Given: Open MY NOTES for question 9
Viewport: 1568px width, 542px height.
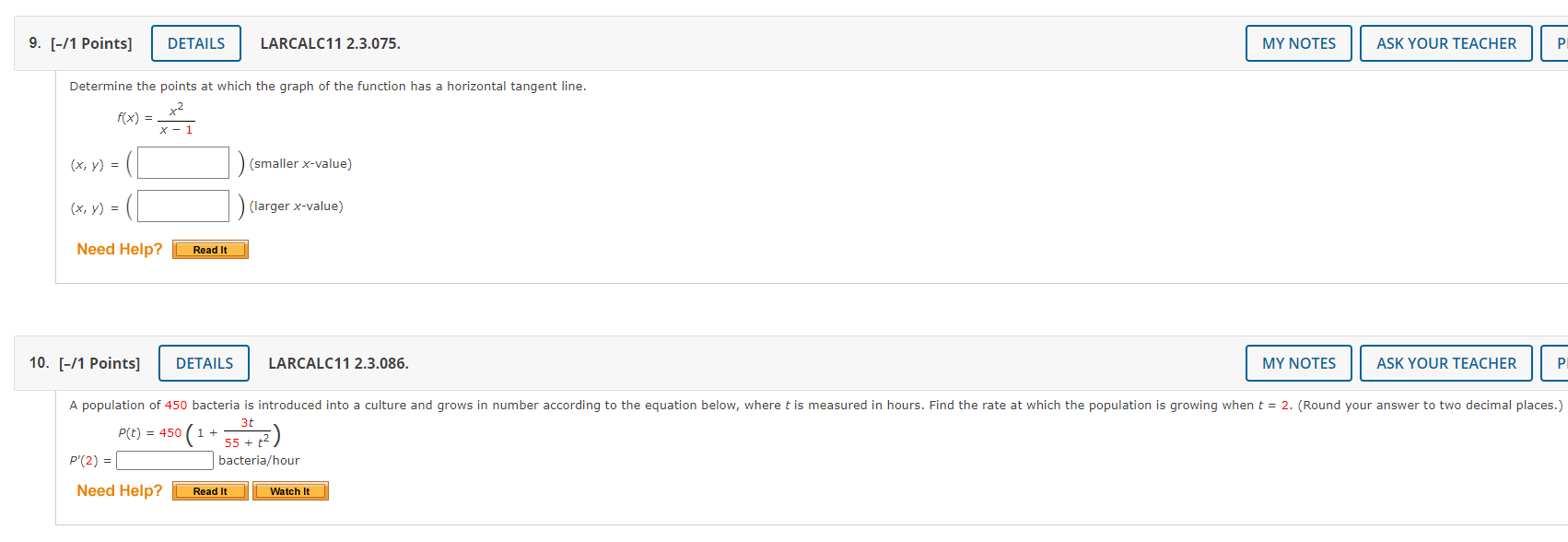Looking at the screenshot, I should tap(1298, 42).
